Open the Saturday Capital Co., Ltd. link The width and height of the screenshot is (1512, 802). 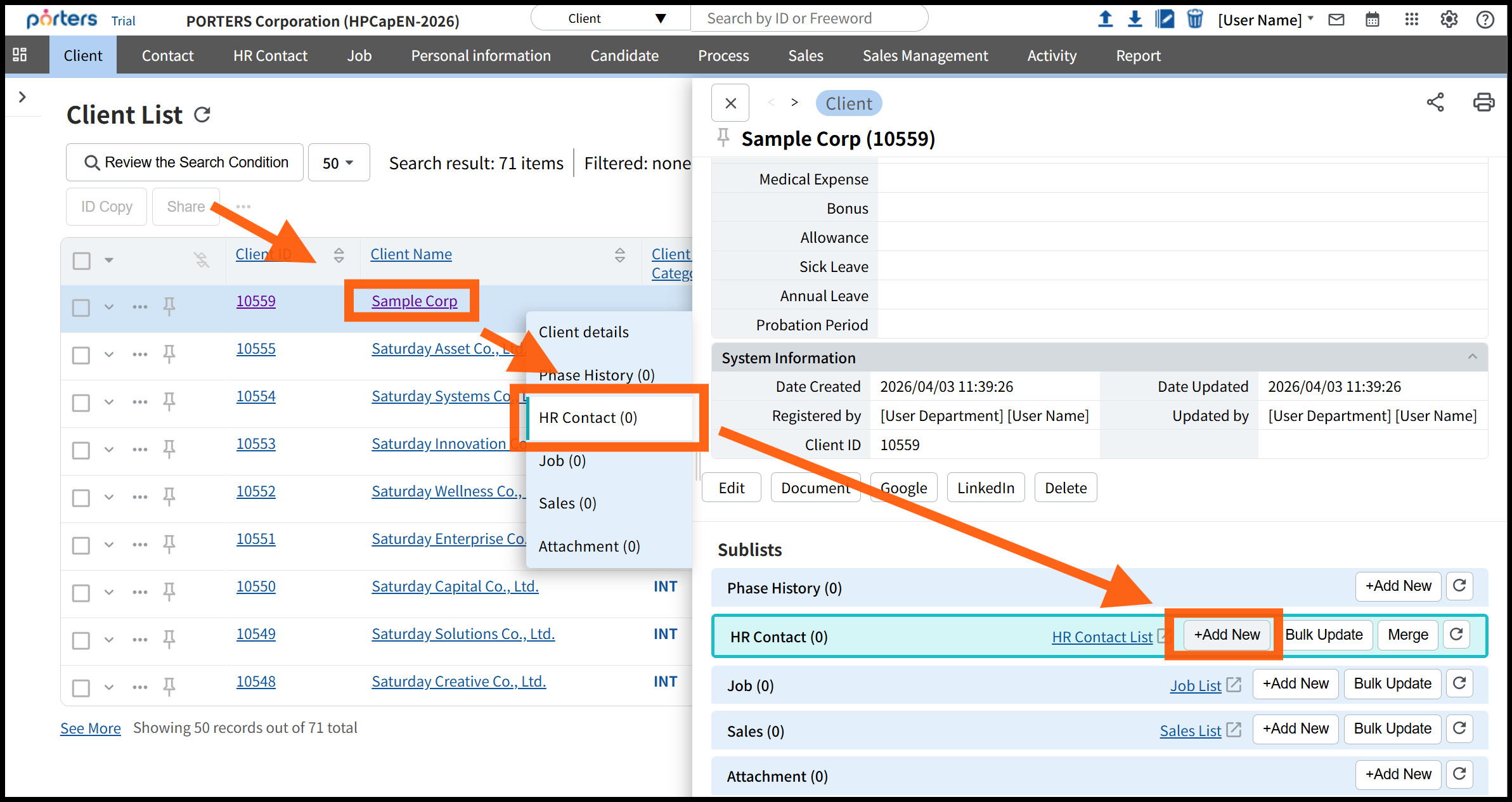455,586
